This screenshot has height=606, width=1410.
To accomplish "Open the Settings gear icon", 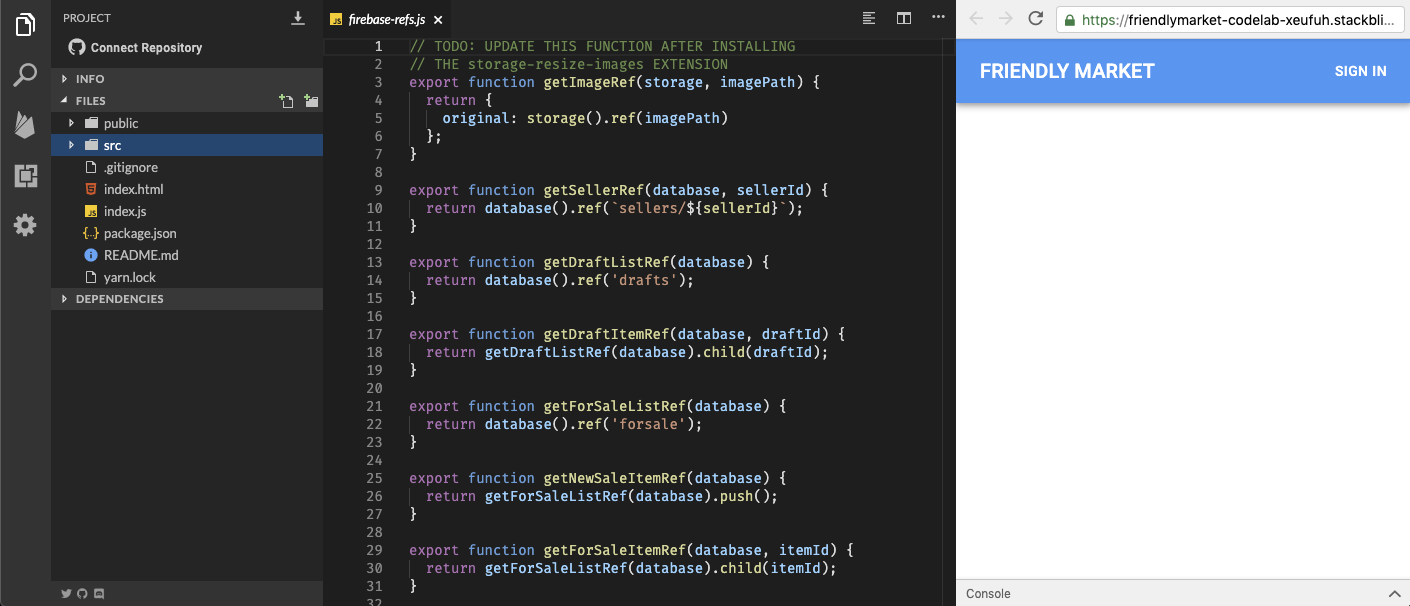I will click(25, 225).
